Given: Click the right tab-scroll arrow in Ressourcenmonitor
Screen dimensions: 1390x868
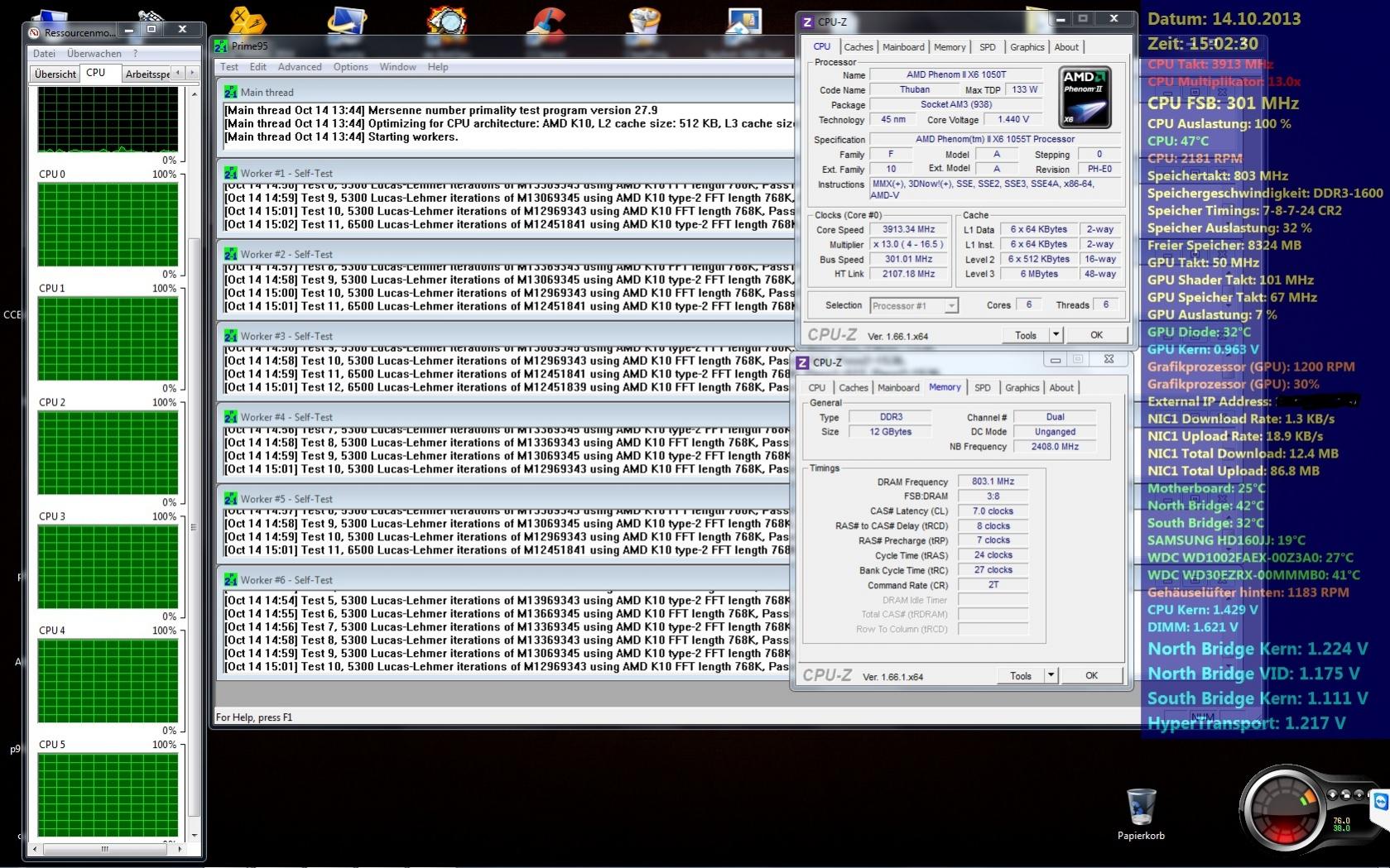Looking at the screenshot, I should pos(192,73).
